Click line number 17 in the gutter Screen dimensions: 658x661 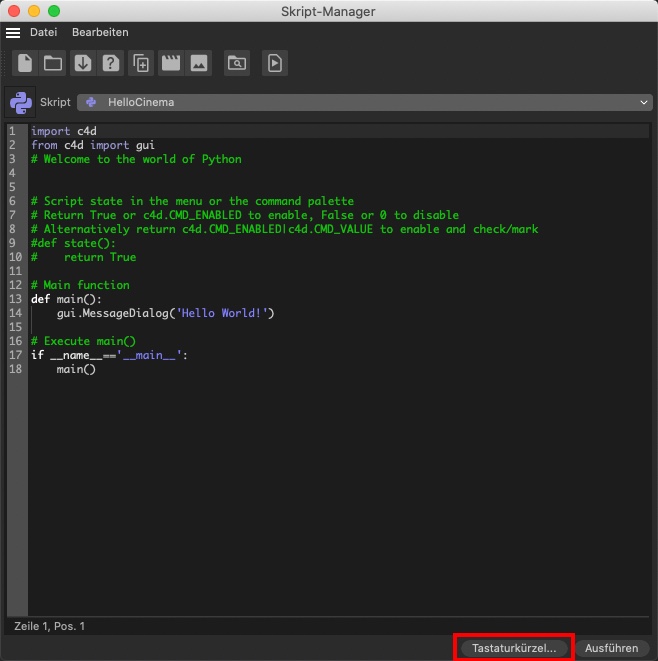15,355
